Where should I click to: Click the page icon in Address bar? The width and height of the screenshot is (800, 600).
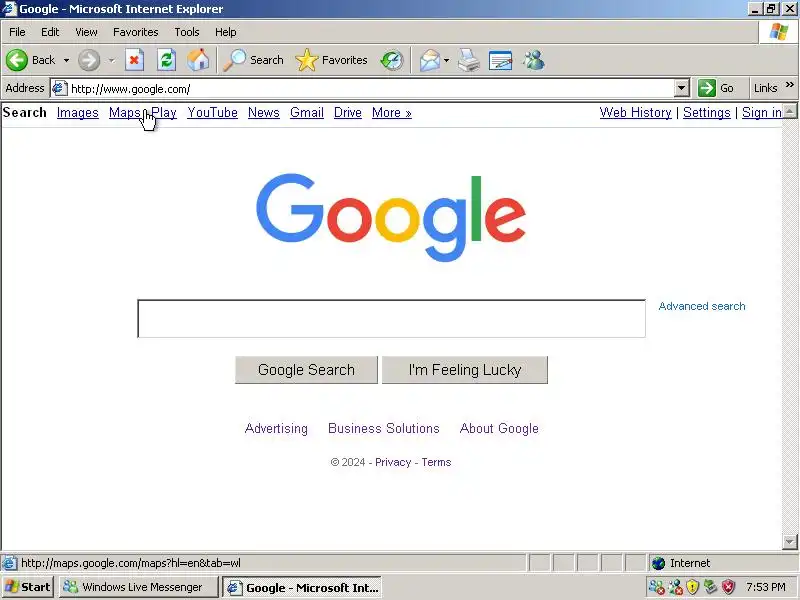pyautogui.click(x=60, y=88)
